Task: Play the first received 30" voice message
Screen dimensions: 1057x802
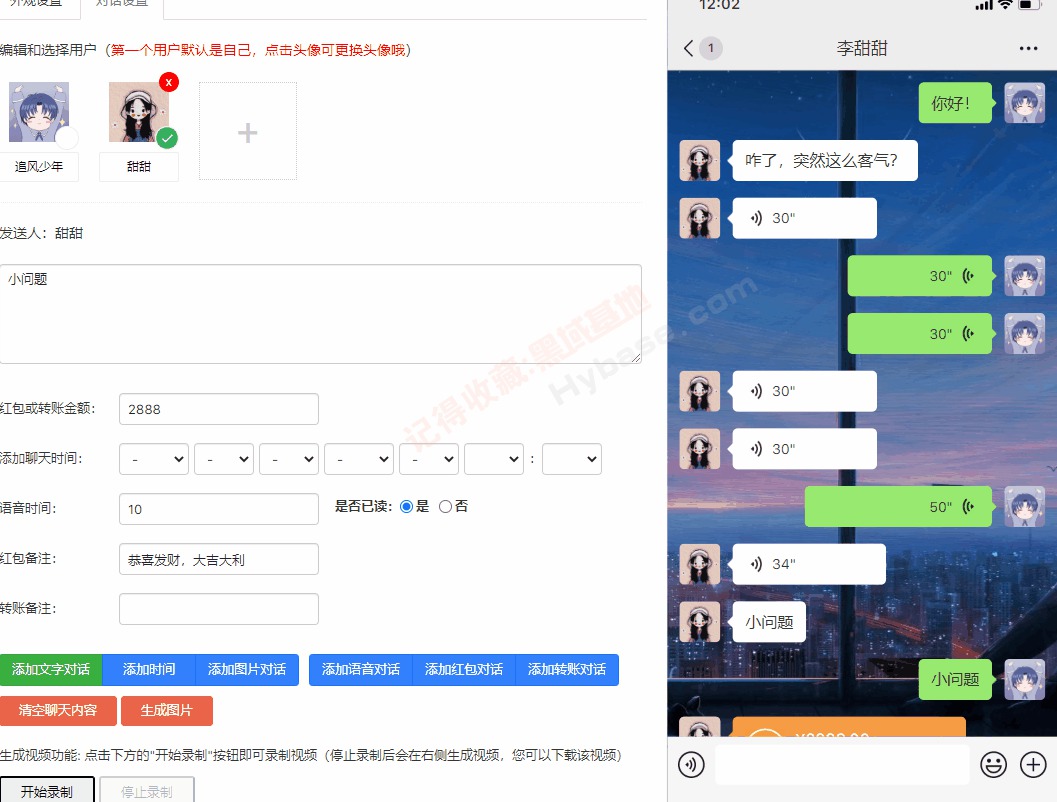Action: tap(804, 218)
